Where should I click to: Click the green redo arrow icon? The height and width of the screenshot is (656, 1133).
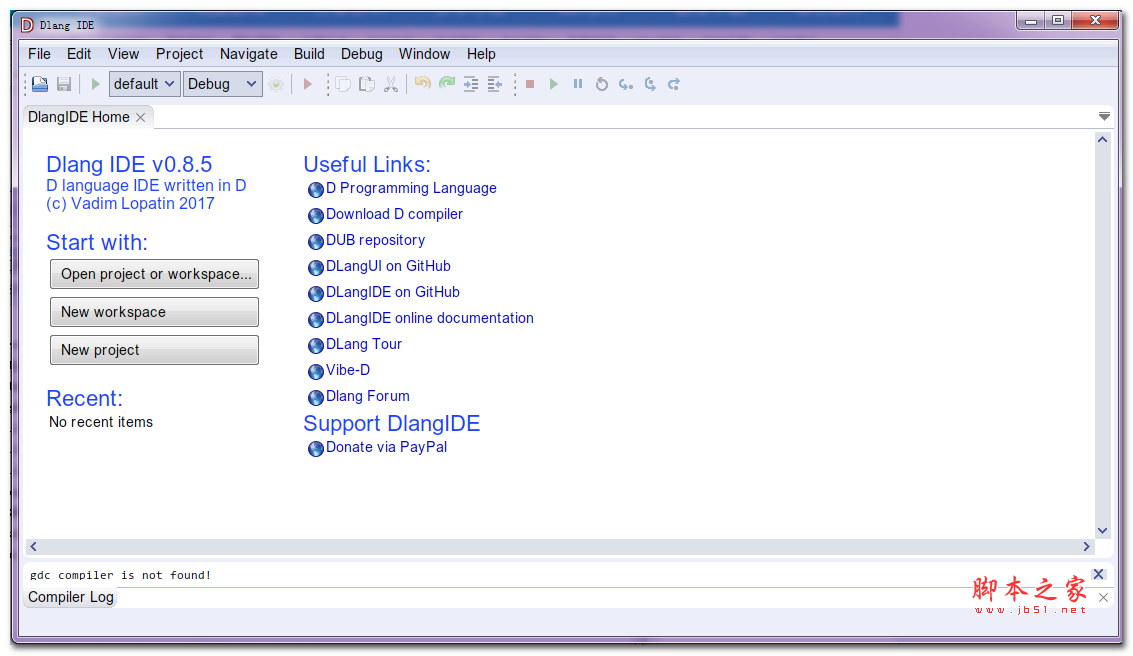pyautogui.click(x=447, y=84)
